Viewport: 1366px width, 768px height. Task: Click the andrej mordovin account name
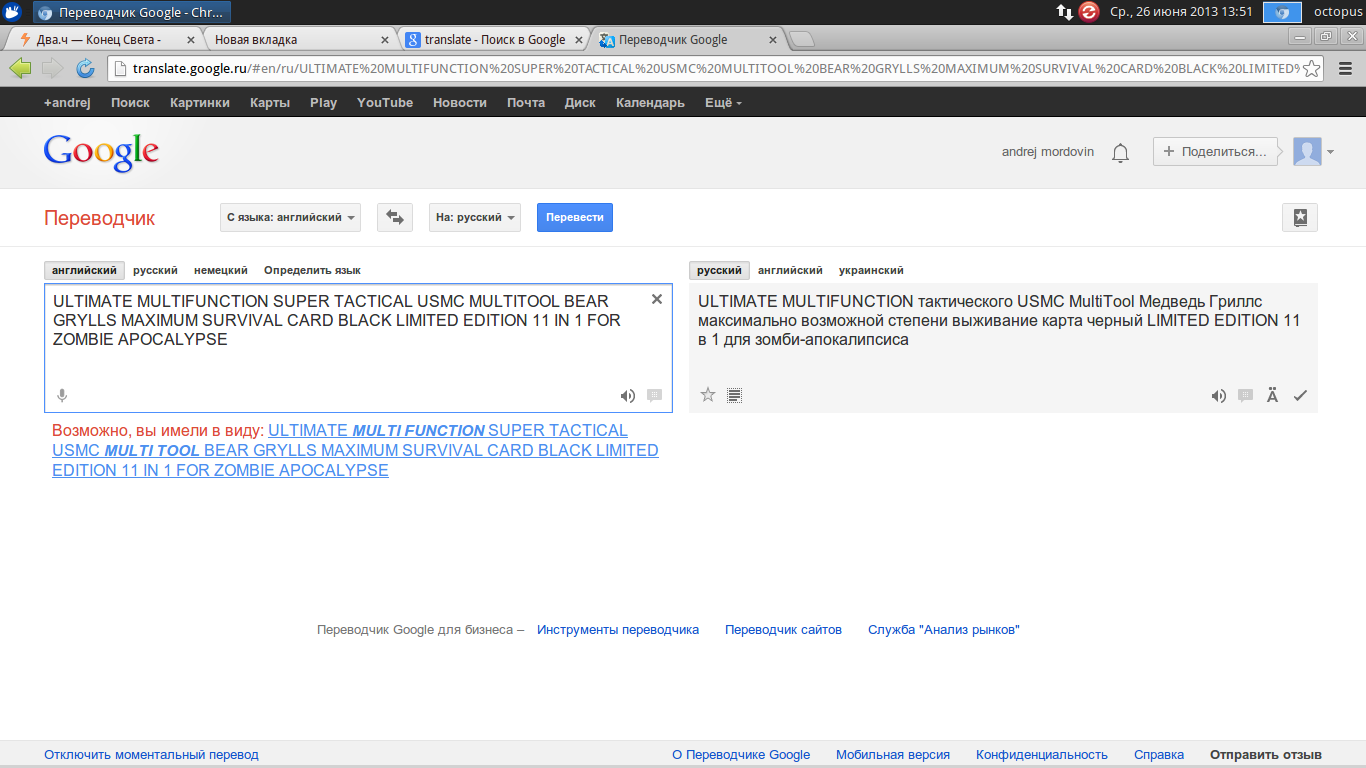coord(1048,152)
